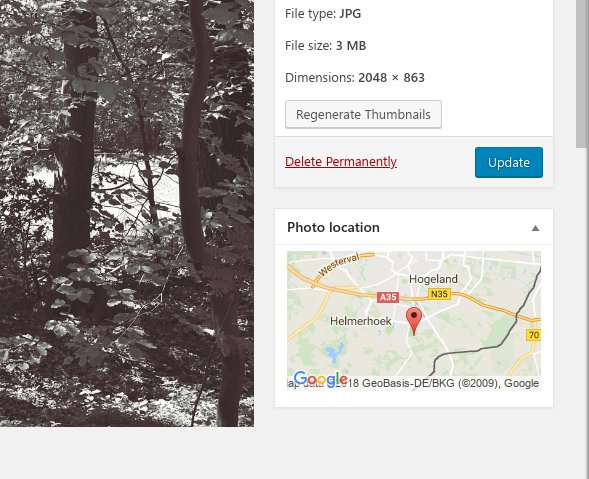Click the blue lake on the map
Screen dimensions: 589x479
tap(334, 352)
